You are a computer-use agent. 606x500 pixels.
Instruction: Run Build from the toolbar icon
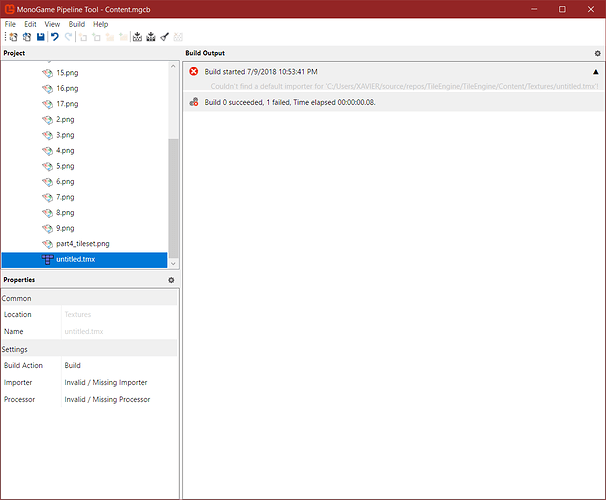pos(138,37)
